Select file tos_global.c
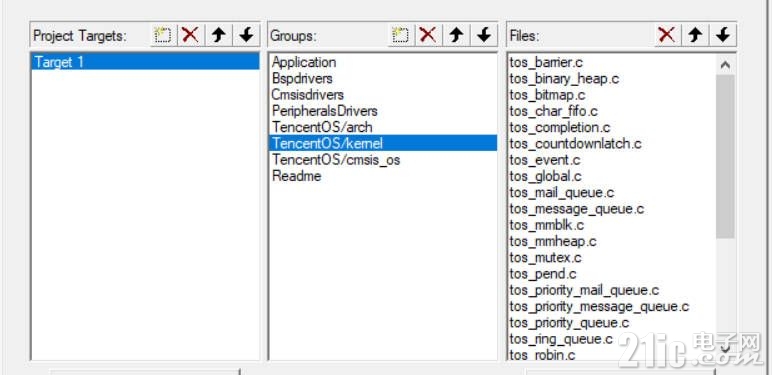Screen dimensions: 772x375 coord(545,176)
